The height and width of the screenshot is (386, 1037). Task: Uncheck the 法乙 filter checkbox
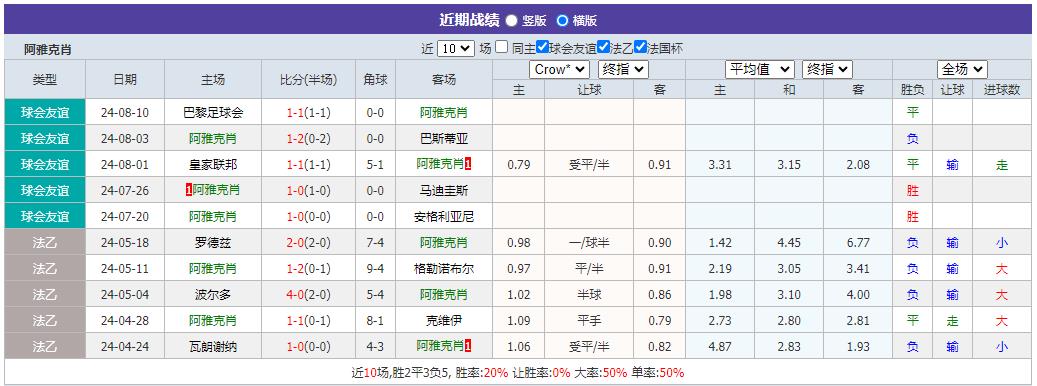[x=603, y=48]
